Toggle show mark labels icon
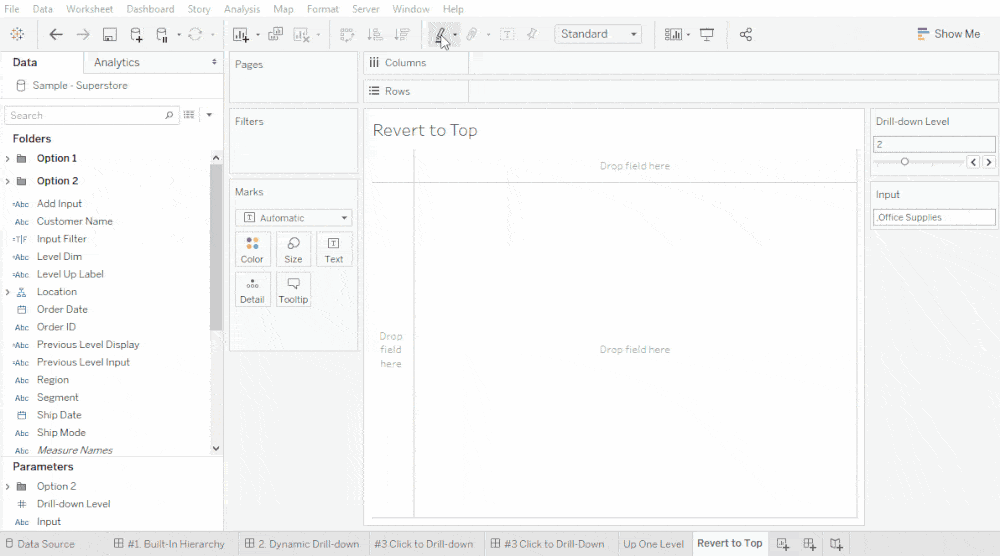The width and height of the screenshot is (1000, 556). click(507, 34)
